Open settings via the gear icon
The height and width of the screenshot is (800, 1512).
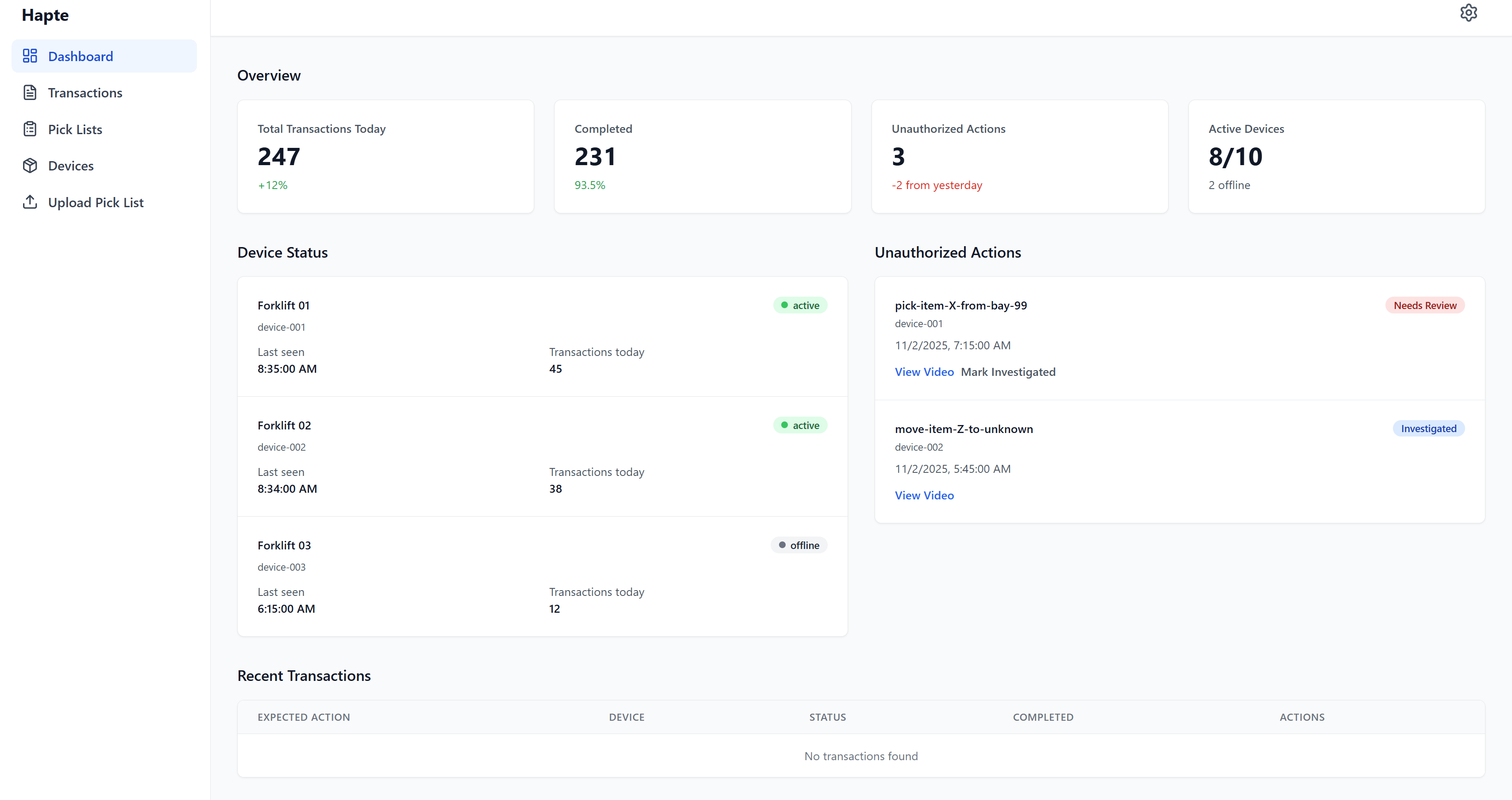coord(1469,12)
